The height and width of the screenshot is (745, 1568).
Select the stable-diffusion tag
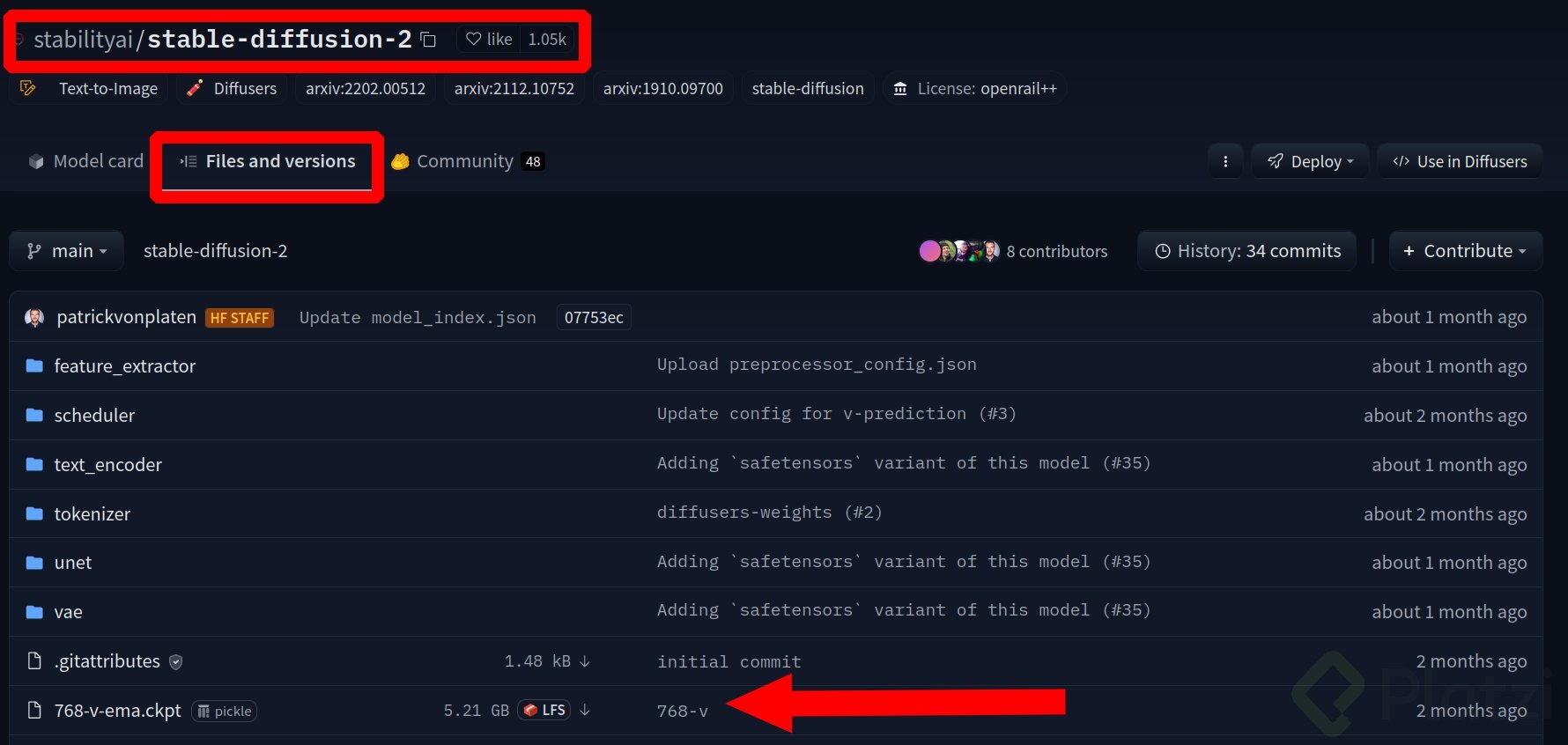point(808,88)
